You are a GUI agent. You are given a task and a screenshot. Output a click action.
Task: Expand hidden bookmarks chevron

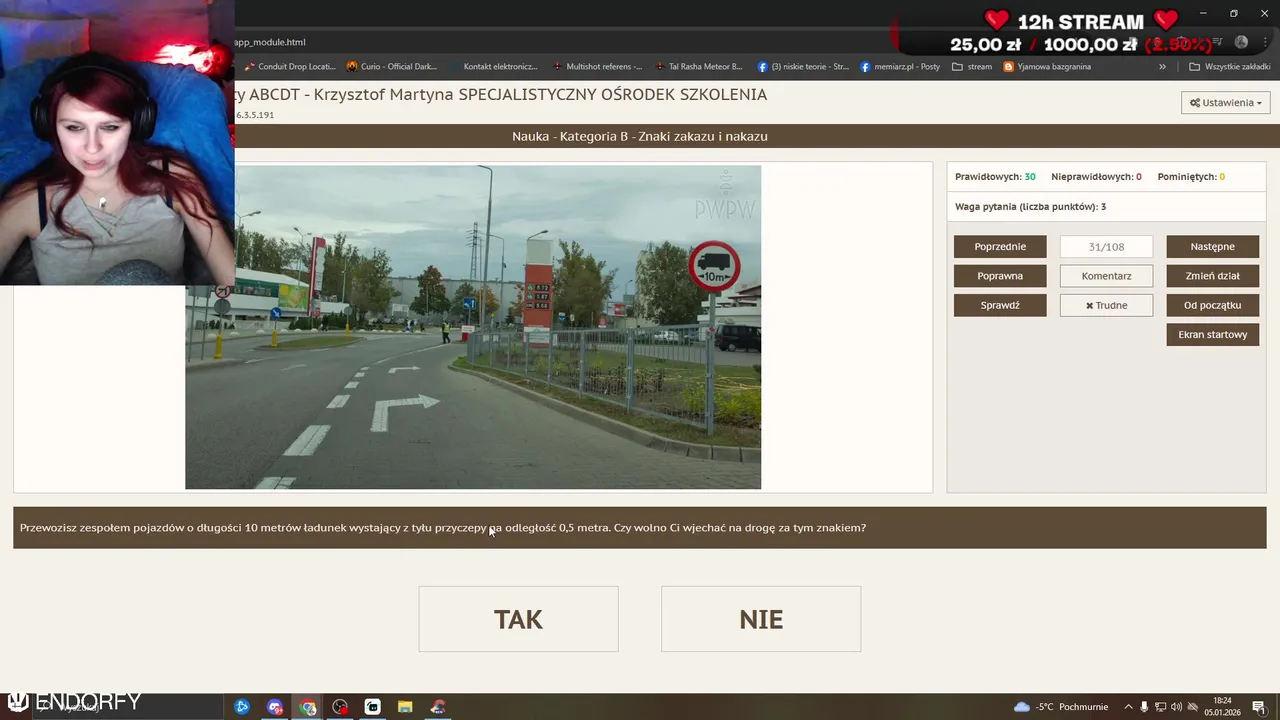(x=1162, y=67)
